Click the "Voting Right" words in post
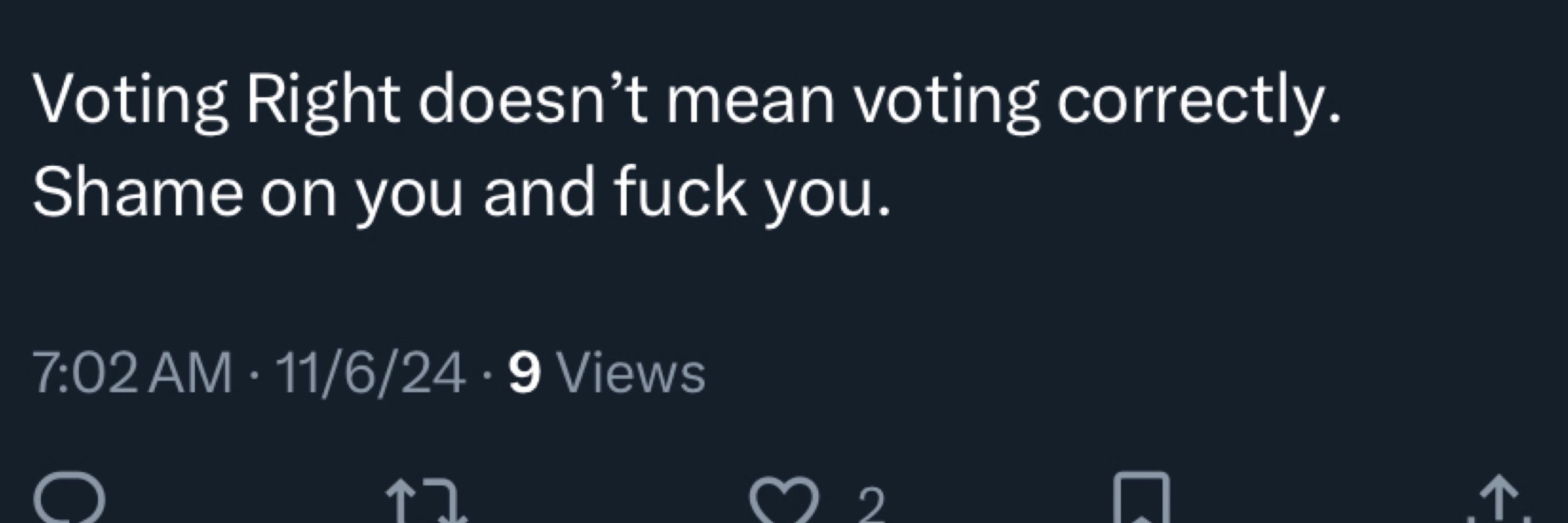1568x523 pixels. pyautogui.click(x=217, y=104)
